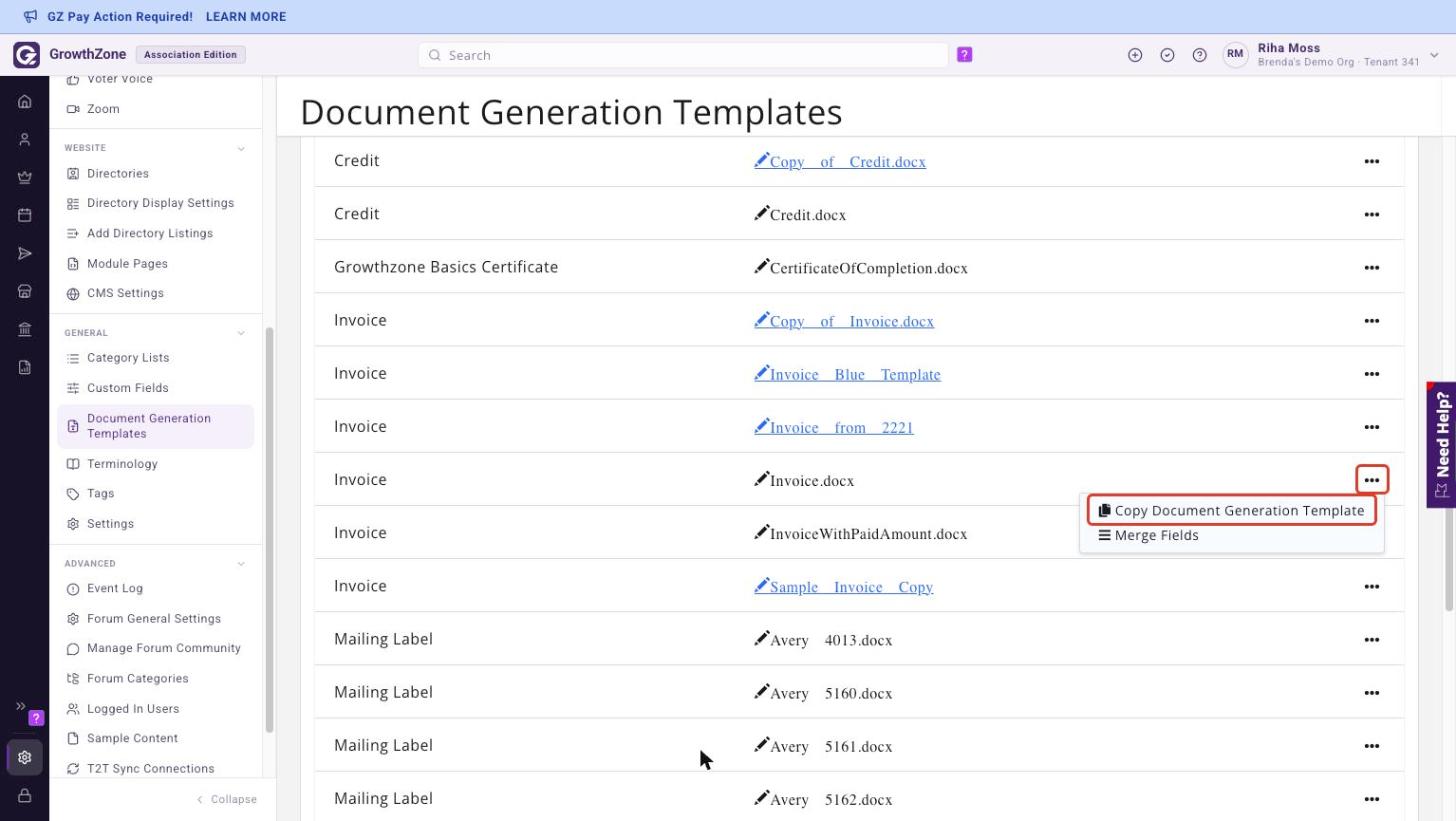Open the Need Help? side tab
Image resolution: width=1456 pixels, height=821 pixels.
(x=1441, y=445)
